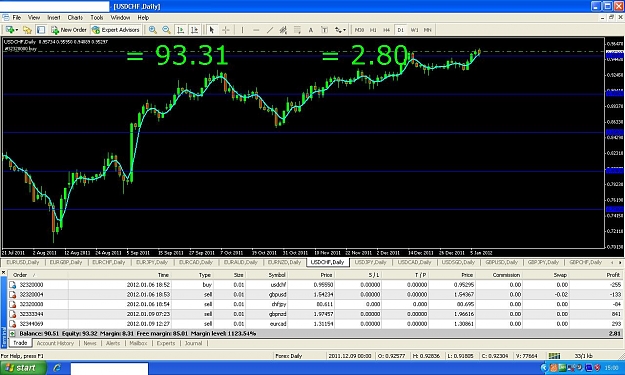The height and width of the screenshot is (375, 625).
Task: Switch to EURJPY,Daily chart tab
Action: [x=152, y=262]
